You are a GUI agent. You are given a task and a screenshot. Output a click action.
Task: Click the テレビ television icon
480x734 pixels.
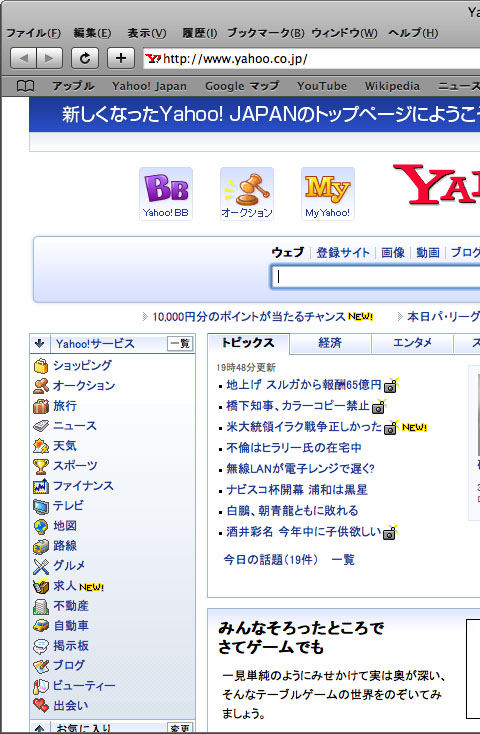click(41, 506)
